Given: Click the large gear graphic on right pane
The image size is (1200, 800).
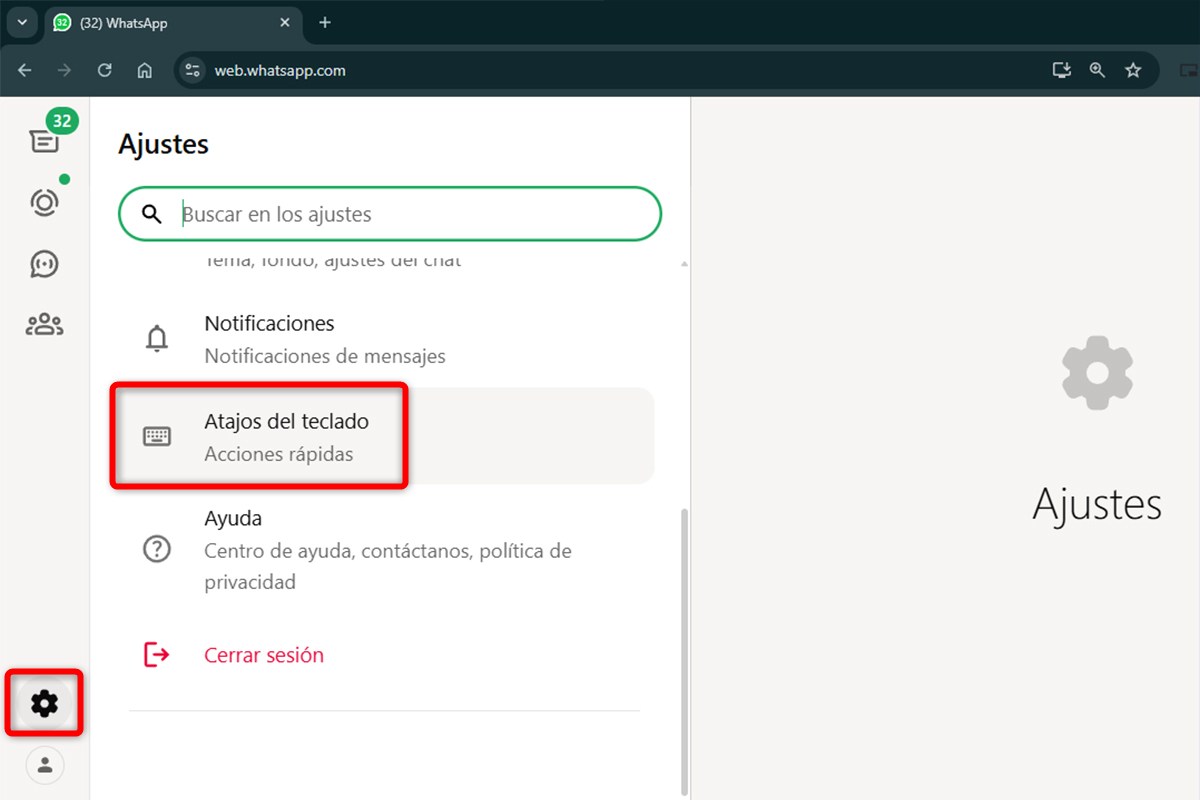Looking at the screenshot, I should [x=1097, y=372].
